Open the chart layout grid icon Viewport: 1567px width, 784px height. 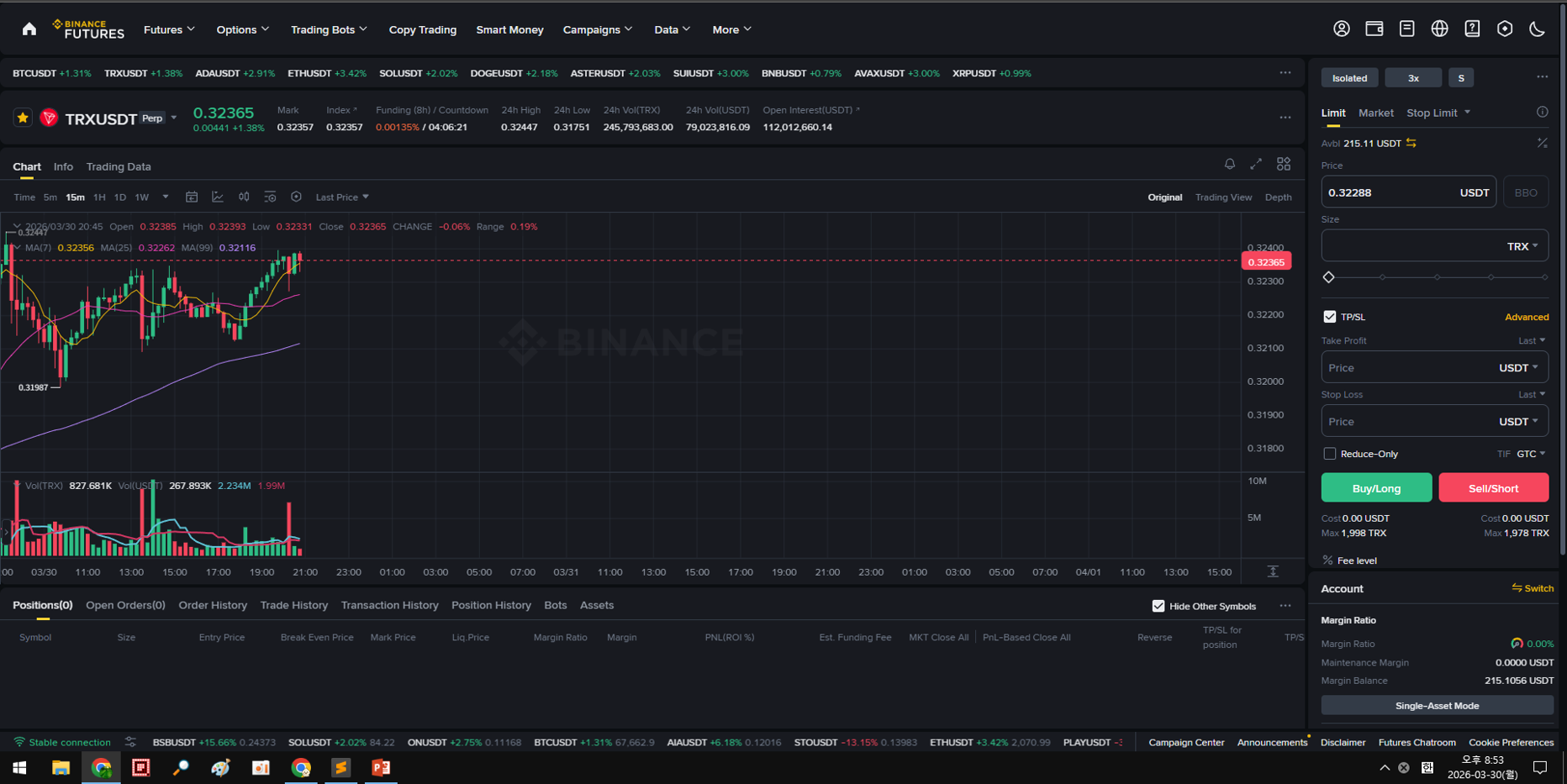coord(1284,164)
